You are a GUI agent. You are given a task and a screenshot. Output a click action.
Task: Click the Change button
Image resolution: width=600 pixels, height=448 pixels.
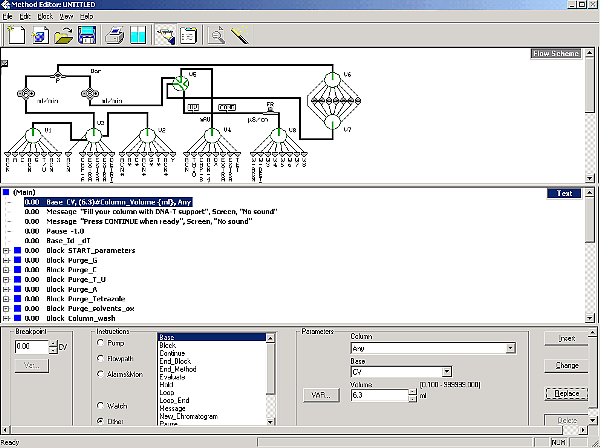coord(566,365)
